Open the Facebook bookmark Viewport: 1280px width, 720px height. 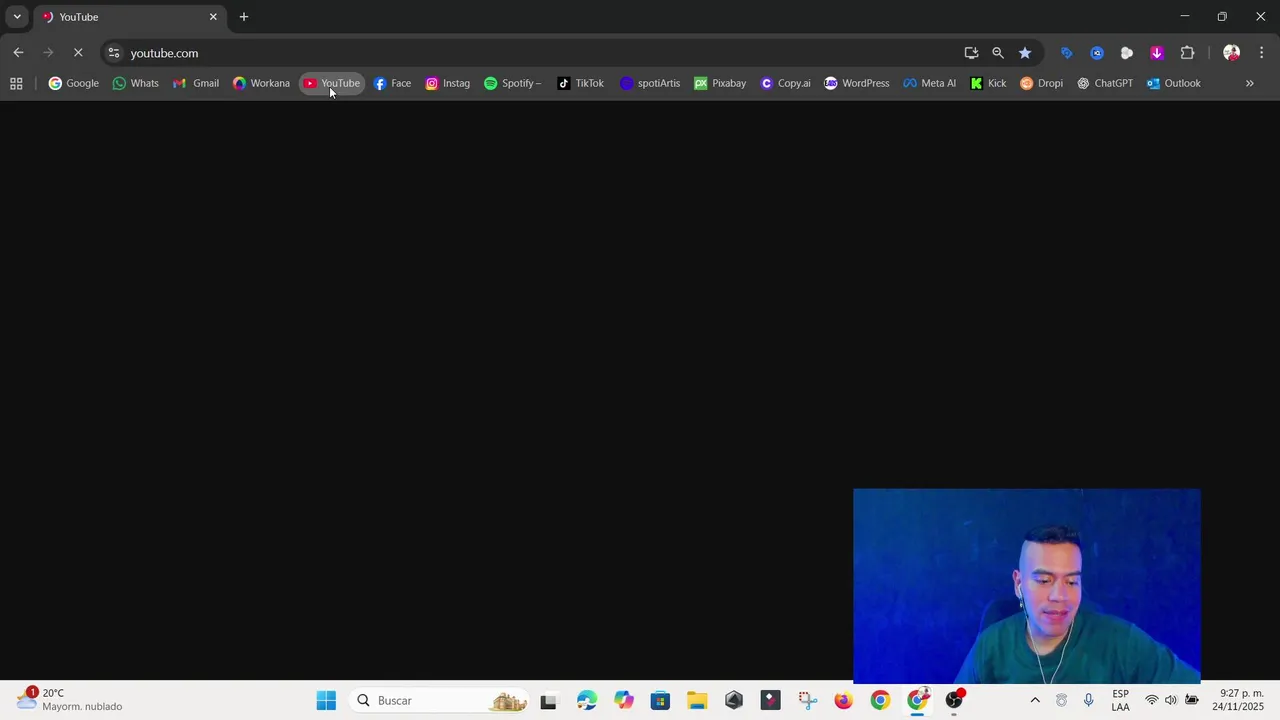pos(392,83)
